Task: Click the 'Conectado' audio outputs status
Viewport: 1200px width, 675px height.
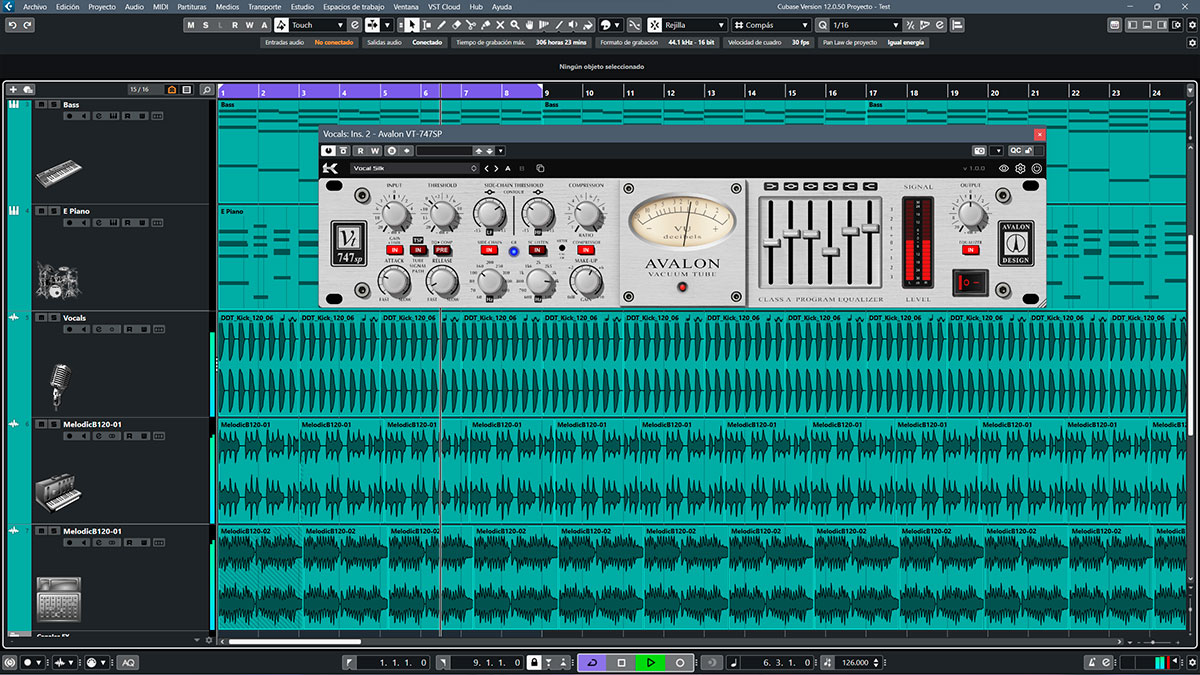Action: click(x=427, y=42)
